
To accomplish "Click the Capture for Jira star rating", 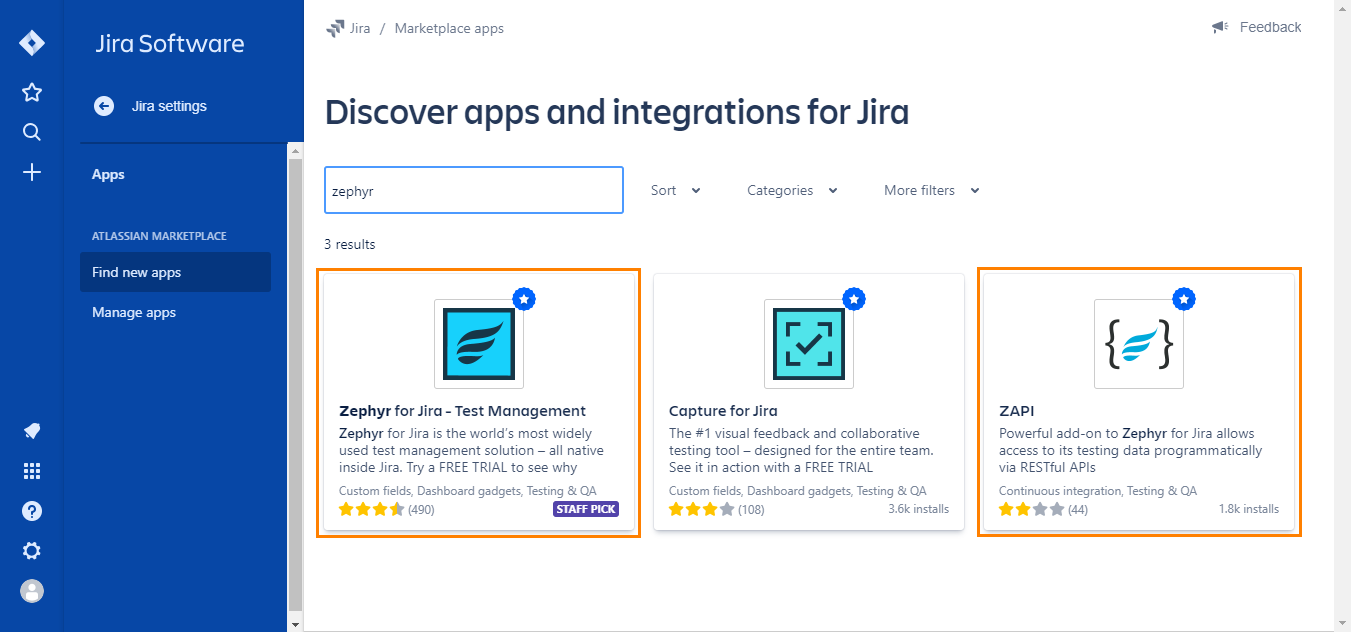I will pyautogui.click(x=701, y=509).
